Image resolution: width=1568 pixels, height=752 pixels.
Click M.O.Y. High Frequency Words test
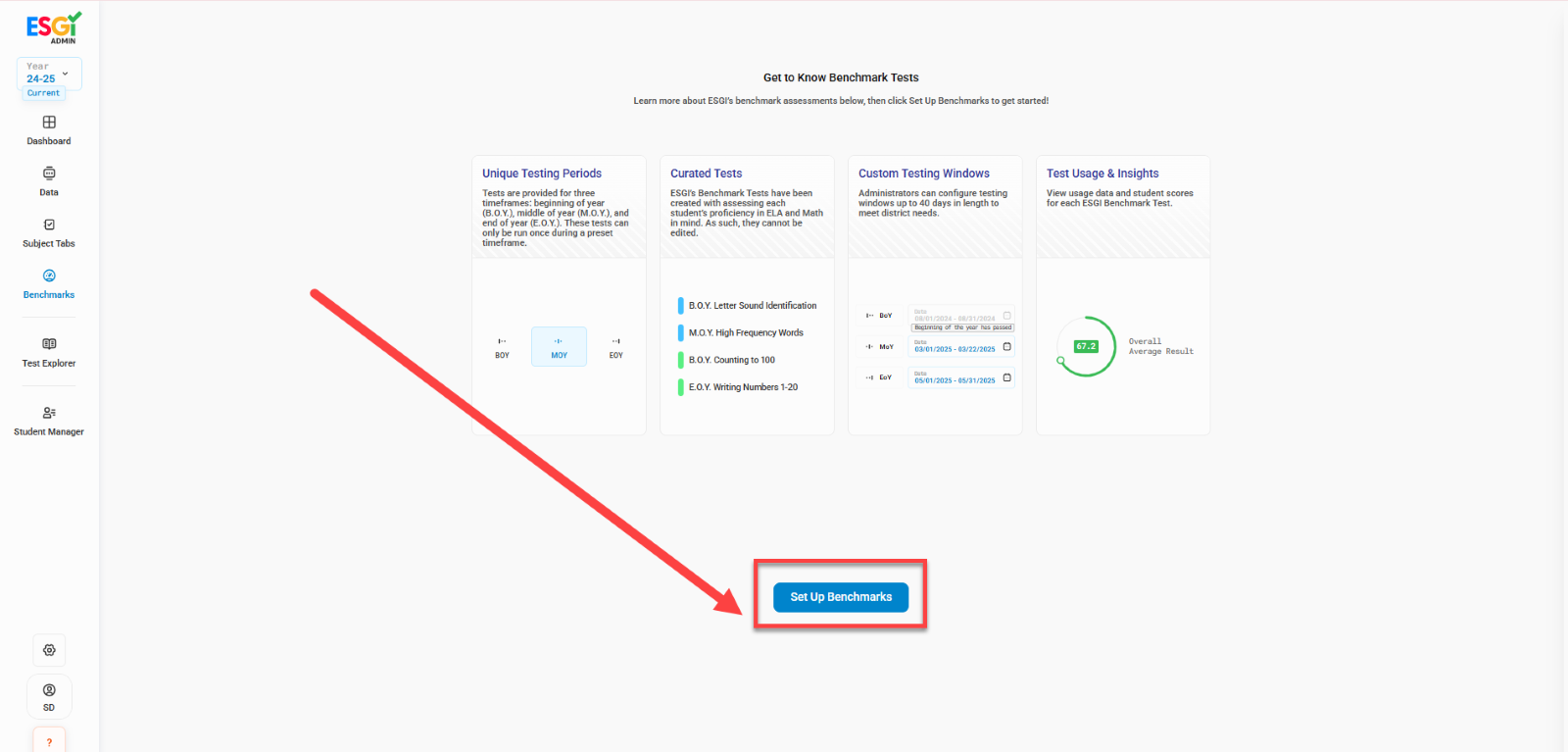coord(742,333)
